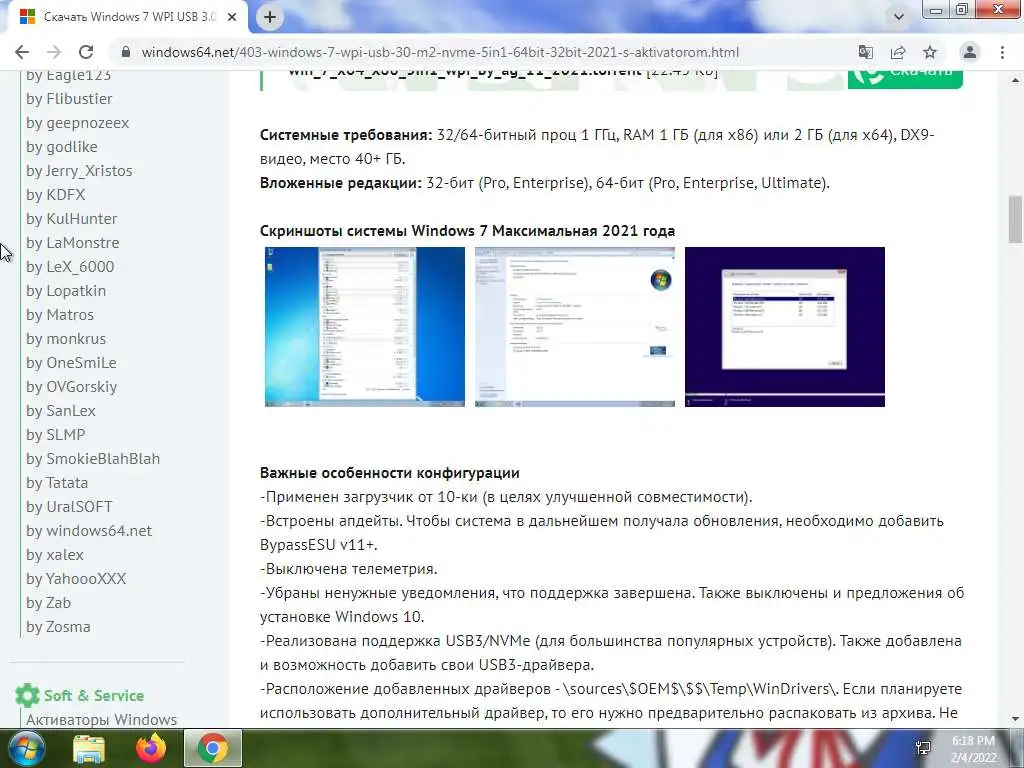The image size is (1024, 768).
Task: Open the by UralSOFT link
Action: coord(69,507)
